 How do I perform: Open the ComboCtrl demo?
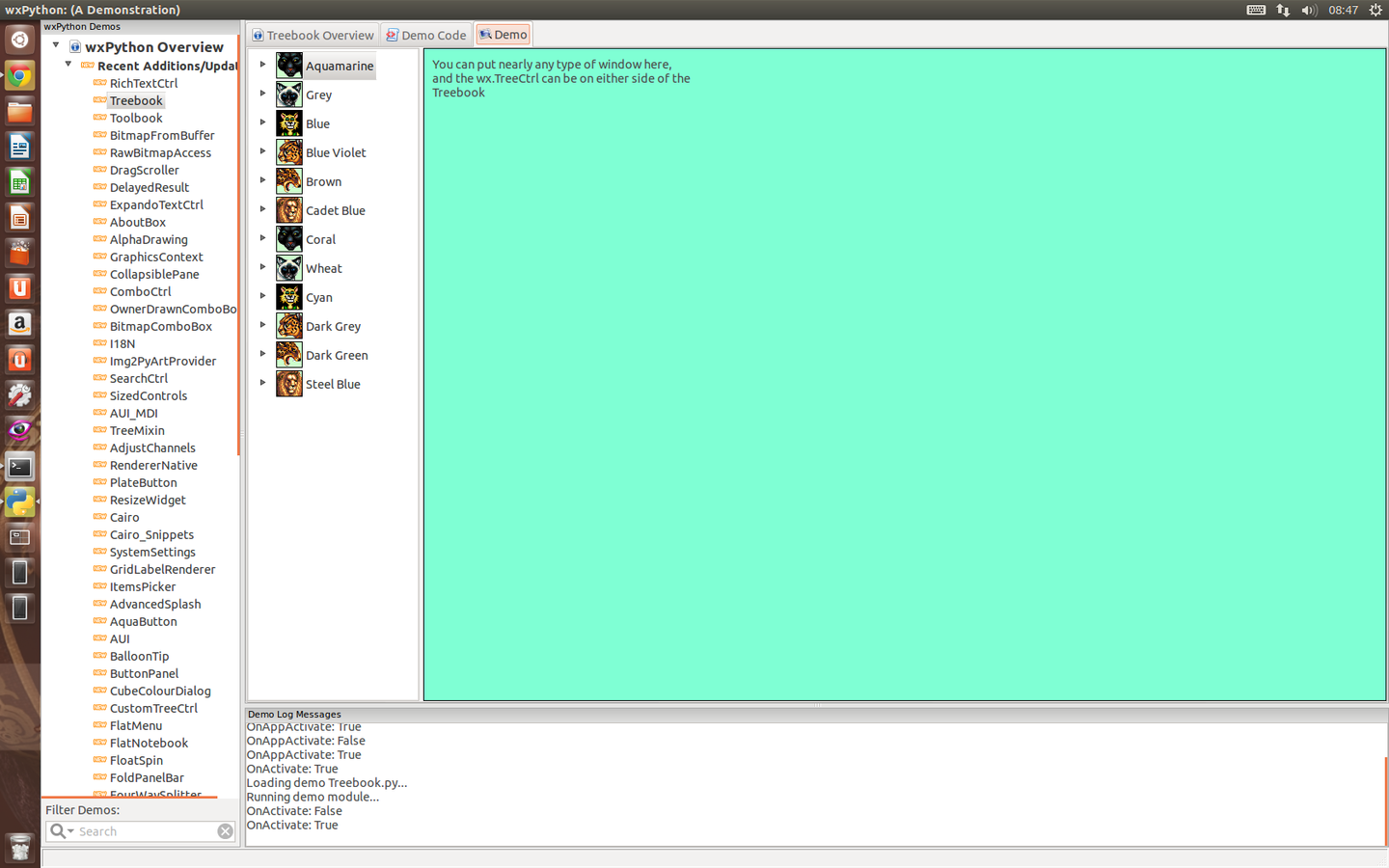pos(141,291)
